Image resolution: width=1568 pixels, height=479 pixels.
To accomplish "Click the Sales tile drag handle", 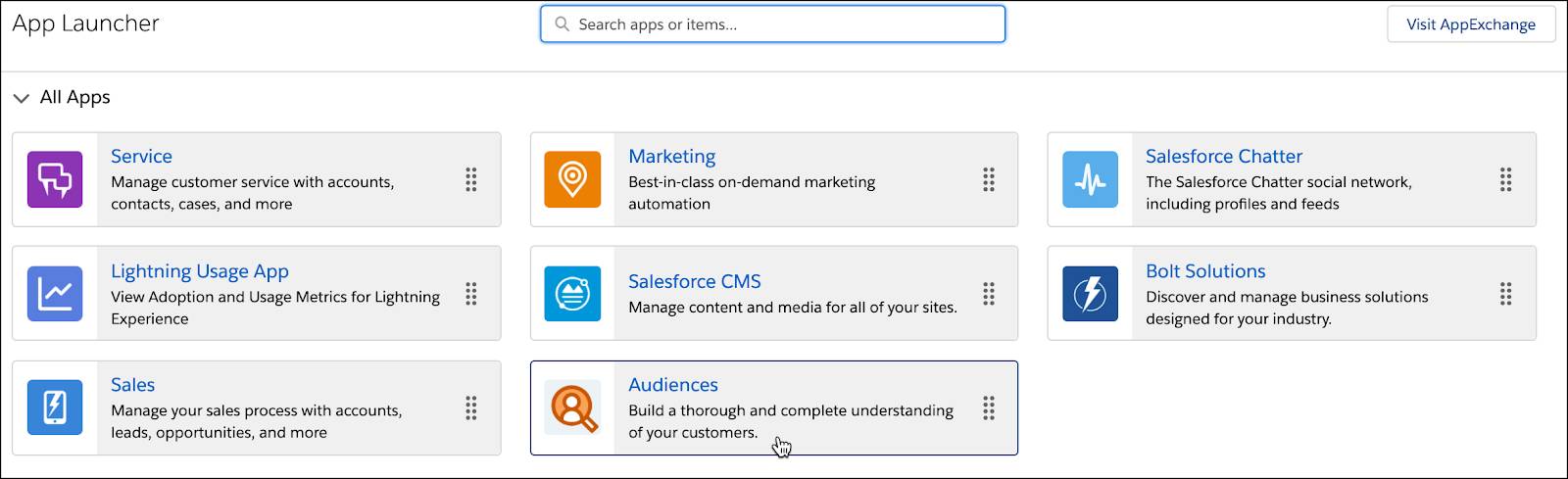I will [x=471, y=407].
